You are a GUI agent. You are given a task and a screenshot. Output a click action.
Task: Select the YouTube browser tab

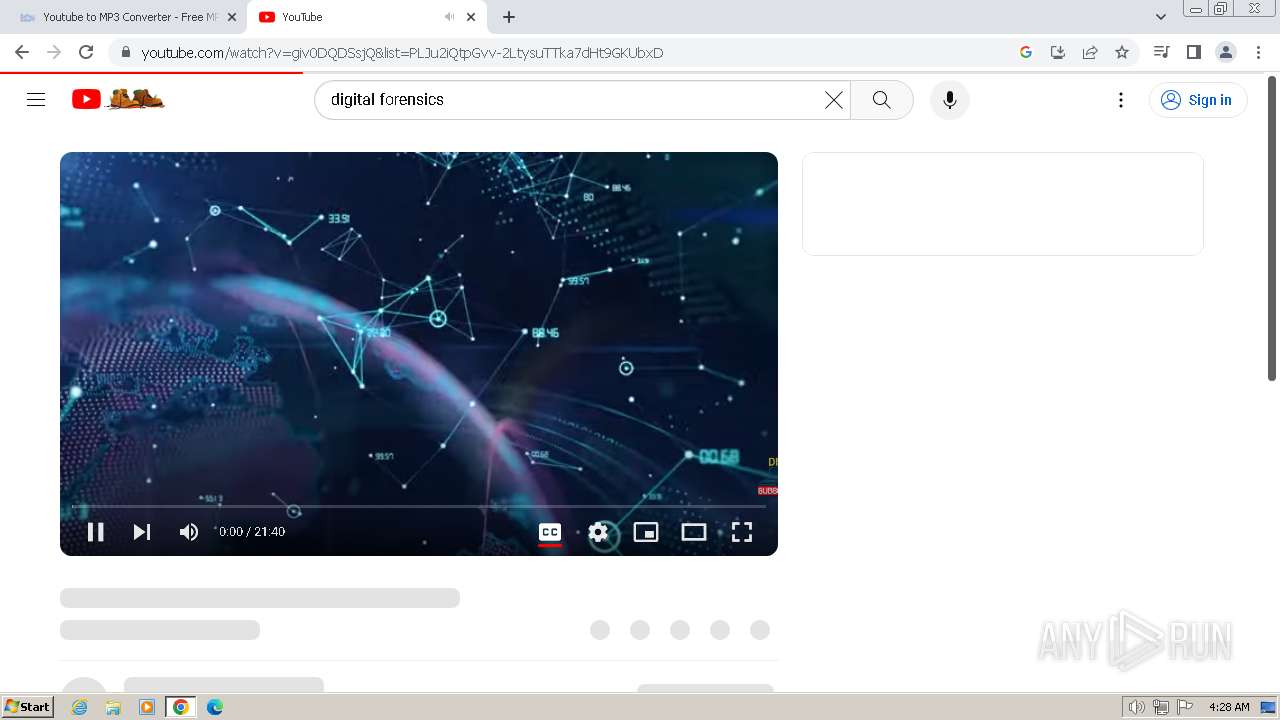pos(350,17)
